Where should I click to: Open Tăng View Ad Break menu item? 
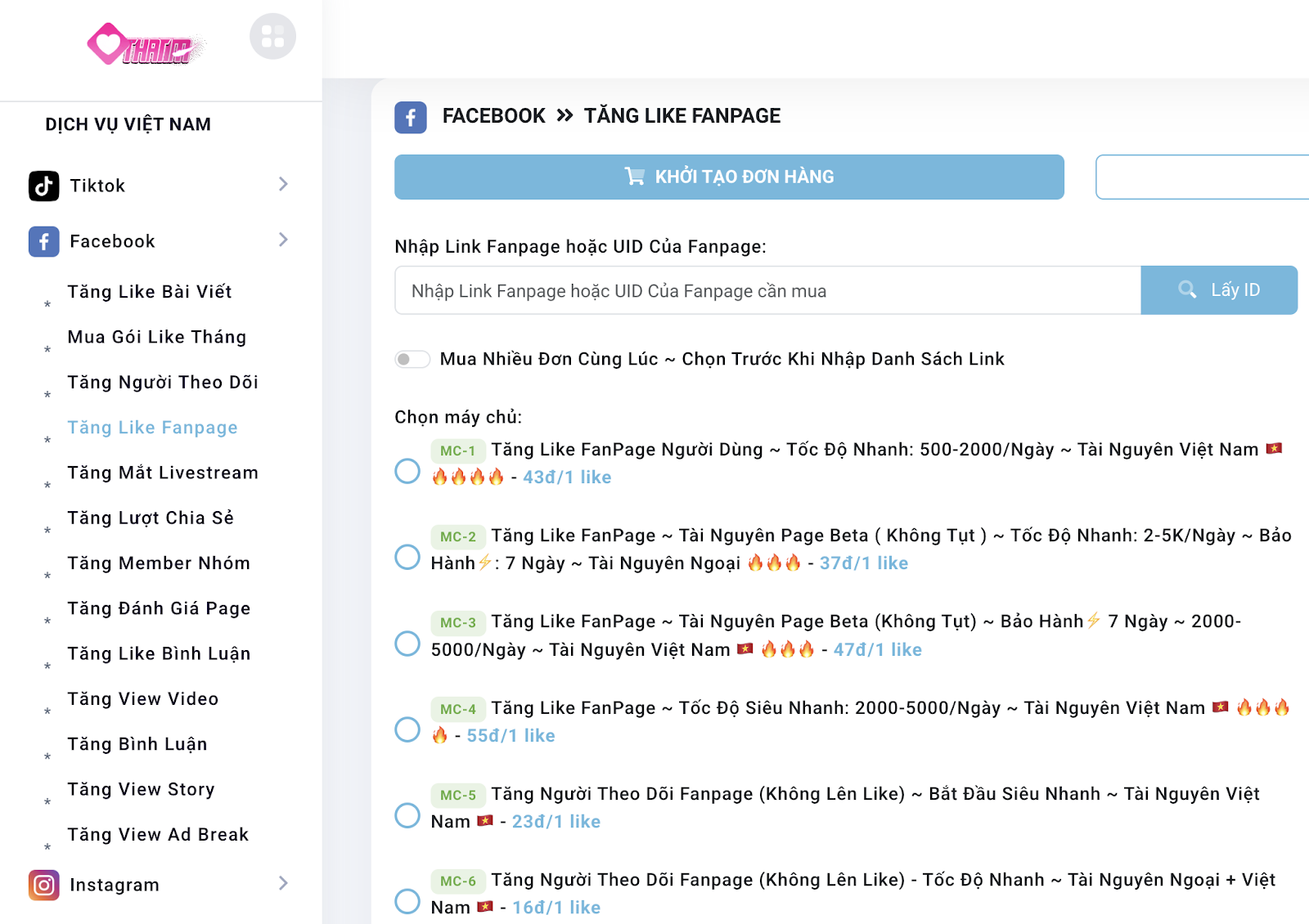tap(158, 834)
